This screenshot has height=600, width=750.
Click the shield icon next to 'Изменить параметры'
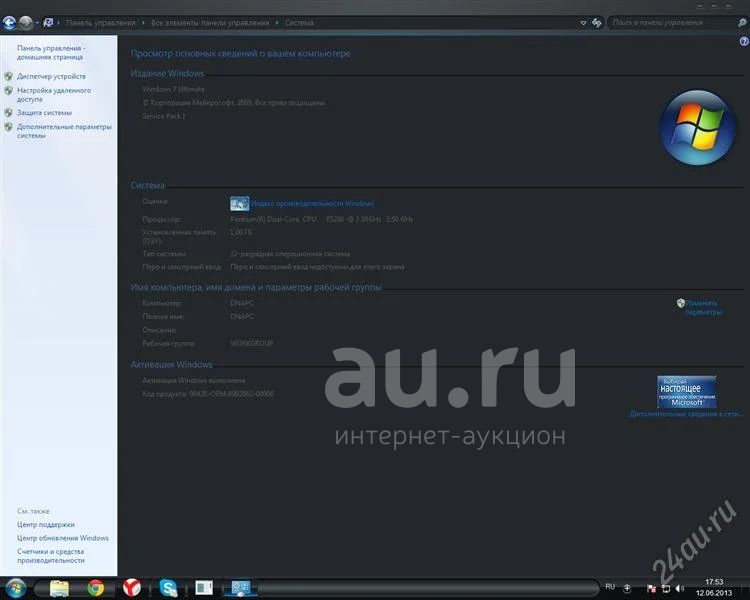[681, 303]
